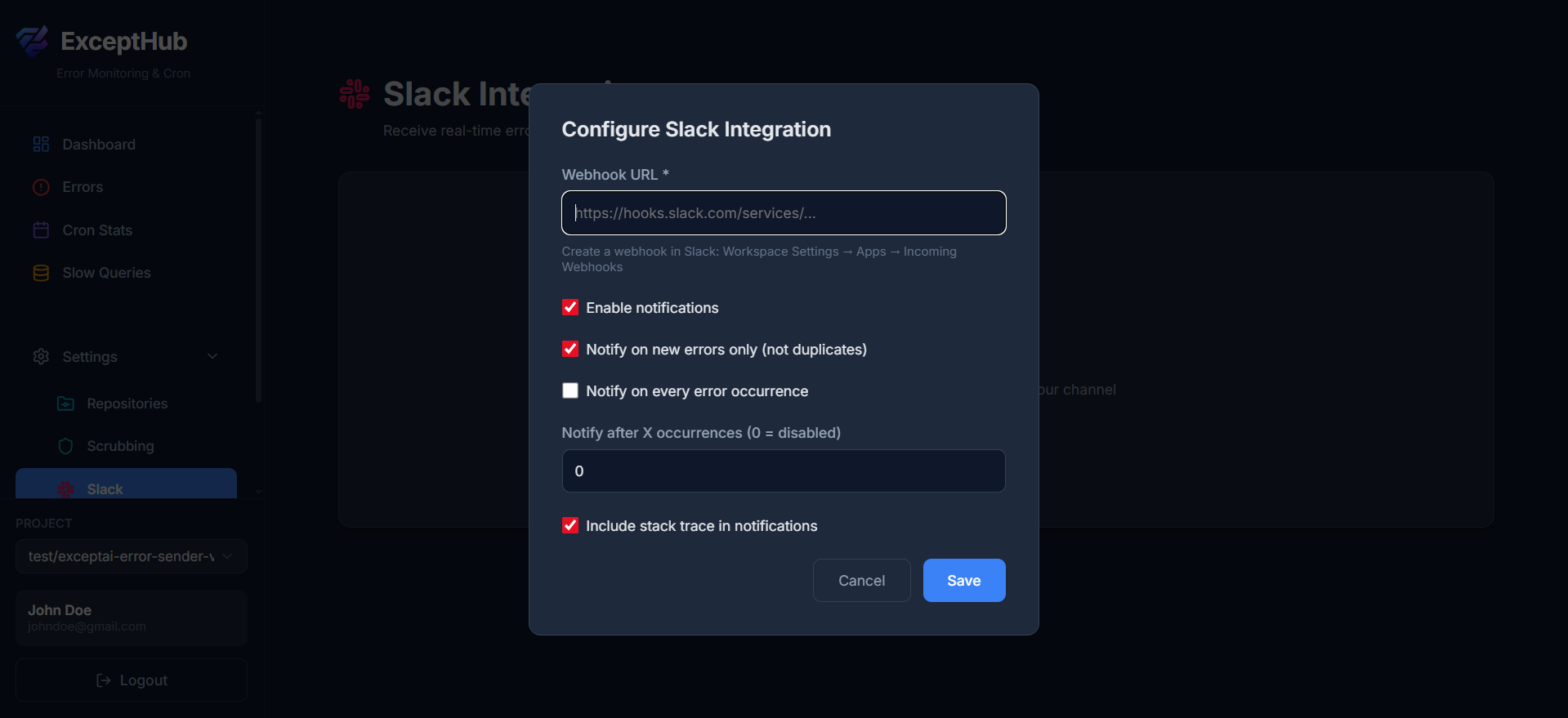Click the Repositories folder icon
Image resolution: width=1568 pixels, height=718 pixels.
pos(65,404)
